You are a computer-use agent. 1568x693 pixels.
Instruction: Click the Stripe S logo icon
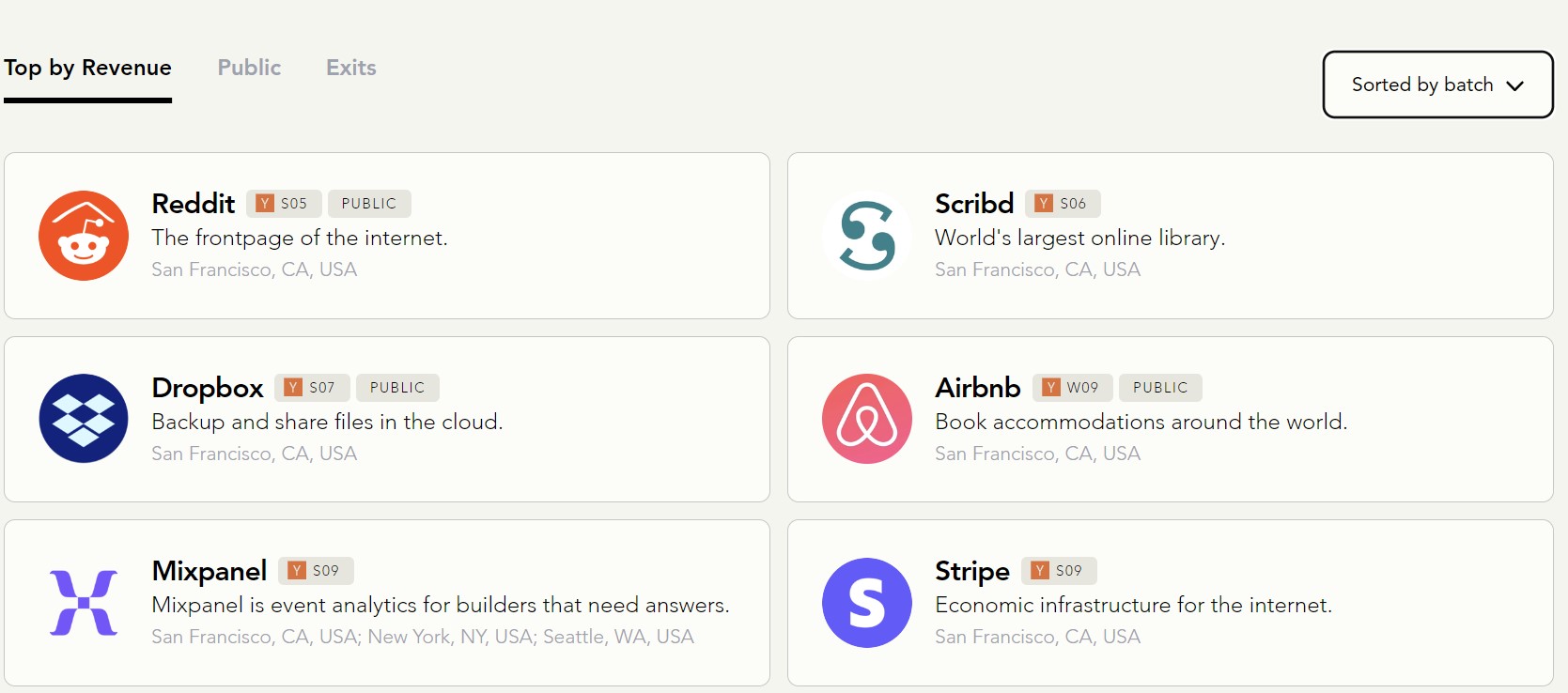pyautogui.click(x=867, y=603)
